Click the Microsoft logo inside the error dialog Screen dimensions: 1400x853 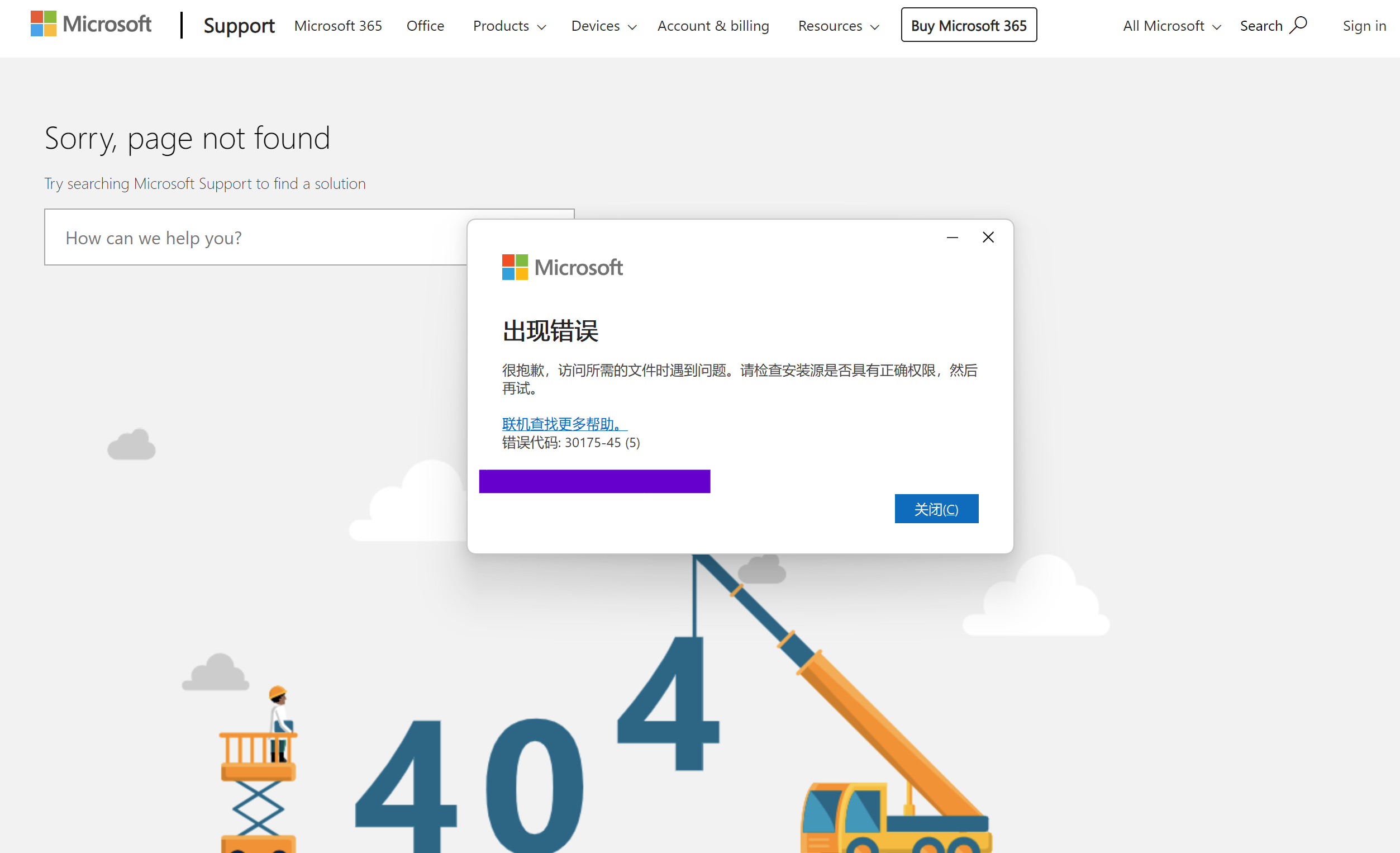pos(563,267)
